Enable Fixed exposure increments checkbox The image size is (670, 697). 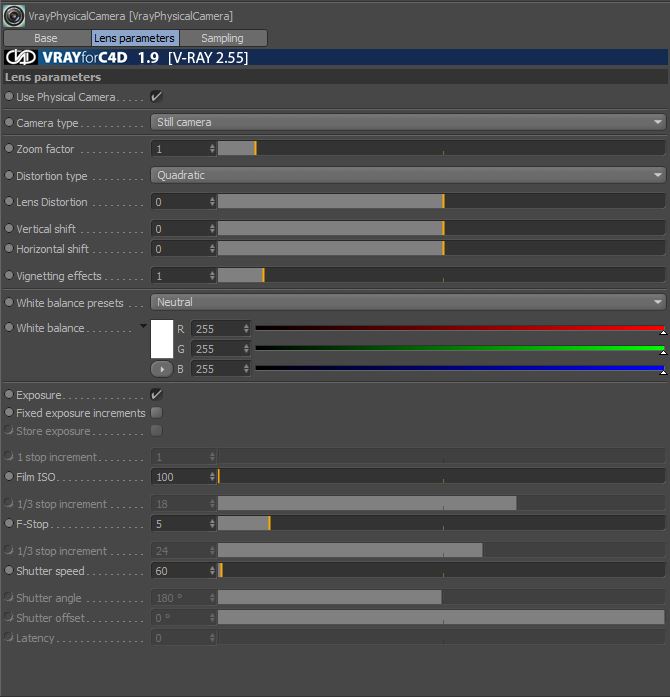pyautogui.click(x=156, y=413)
